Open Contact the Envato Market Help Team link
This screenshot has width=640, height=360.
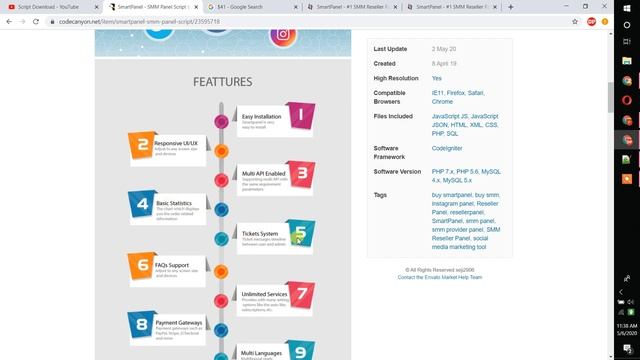point(440,278)
